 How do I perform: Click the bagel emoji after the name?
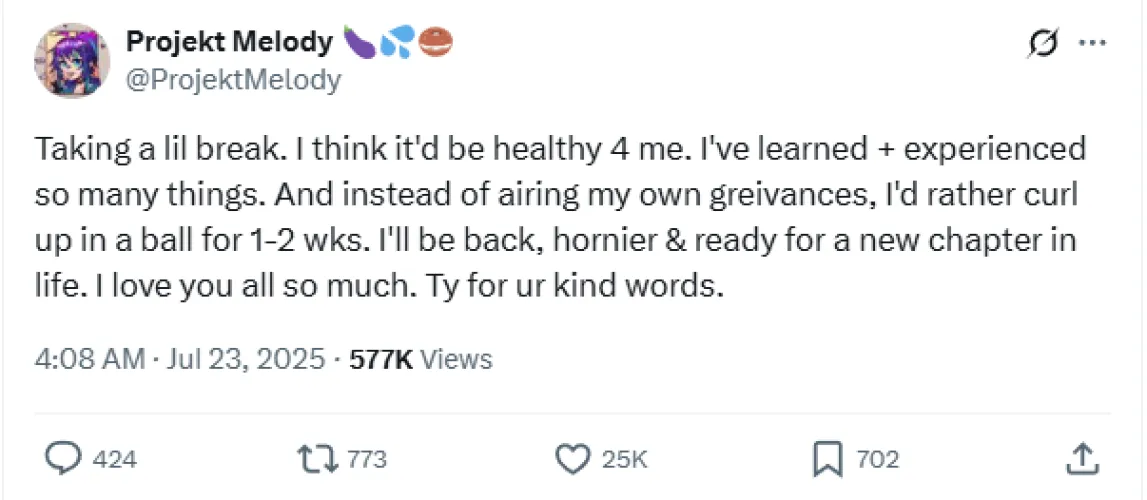pos(438,42)
